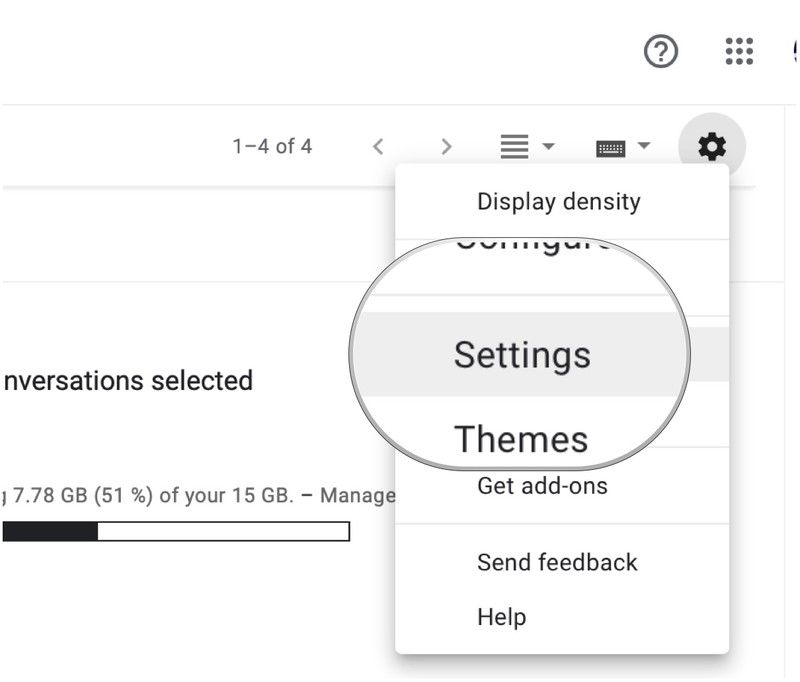Open the keyboard input tools dropdown arrow

[x=644, y=146]
